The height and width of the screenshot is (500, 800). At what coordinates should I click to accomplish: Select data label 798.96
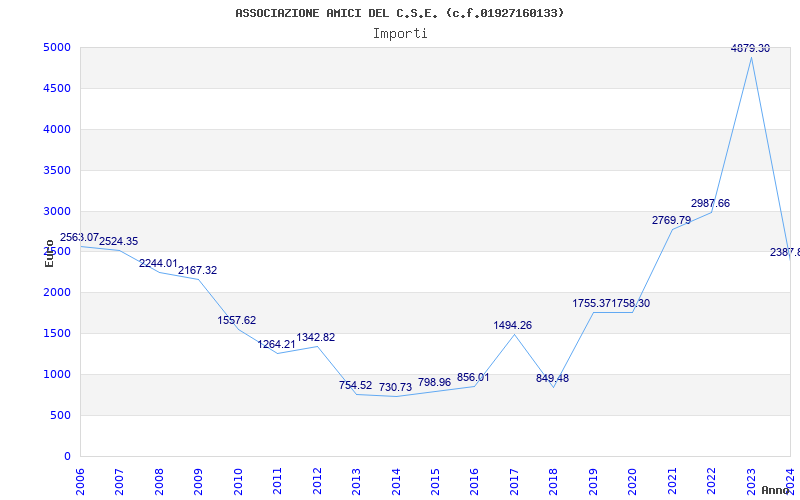coord(434,382)
